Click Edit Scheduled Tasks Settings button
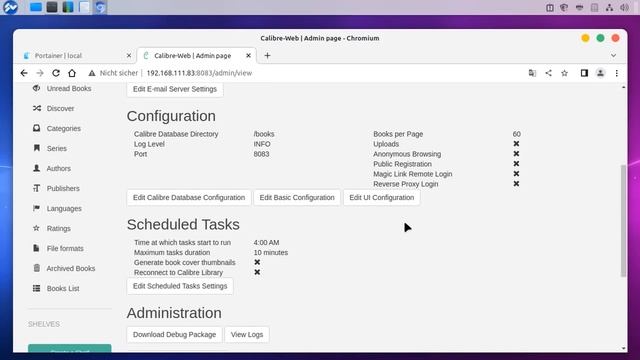This screenshot has height=360, width=640. pos(180,286)
